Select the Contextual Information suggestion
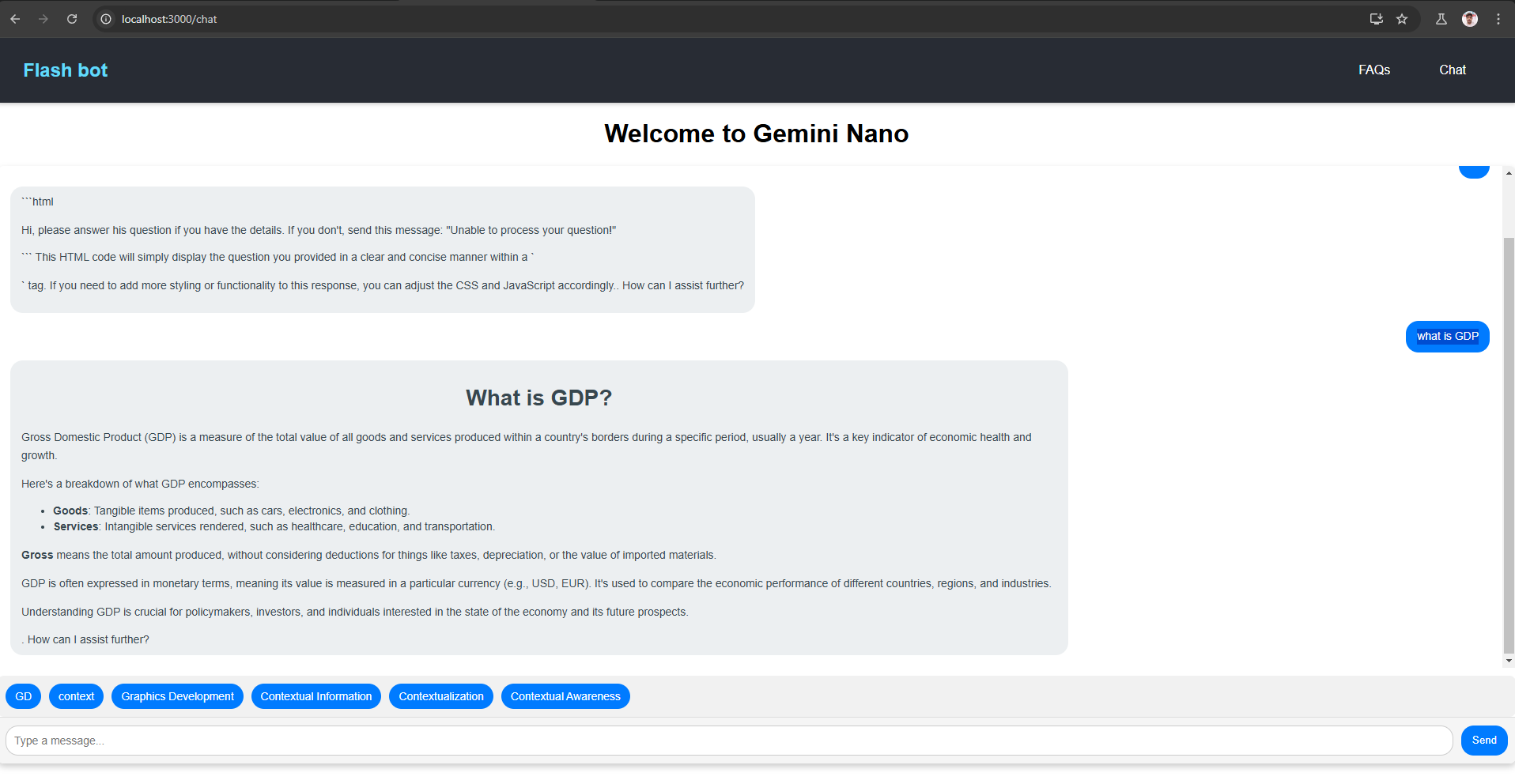The height and width of the screenshot is (784, 1515). 316,696
